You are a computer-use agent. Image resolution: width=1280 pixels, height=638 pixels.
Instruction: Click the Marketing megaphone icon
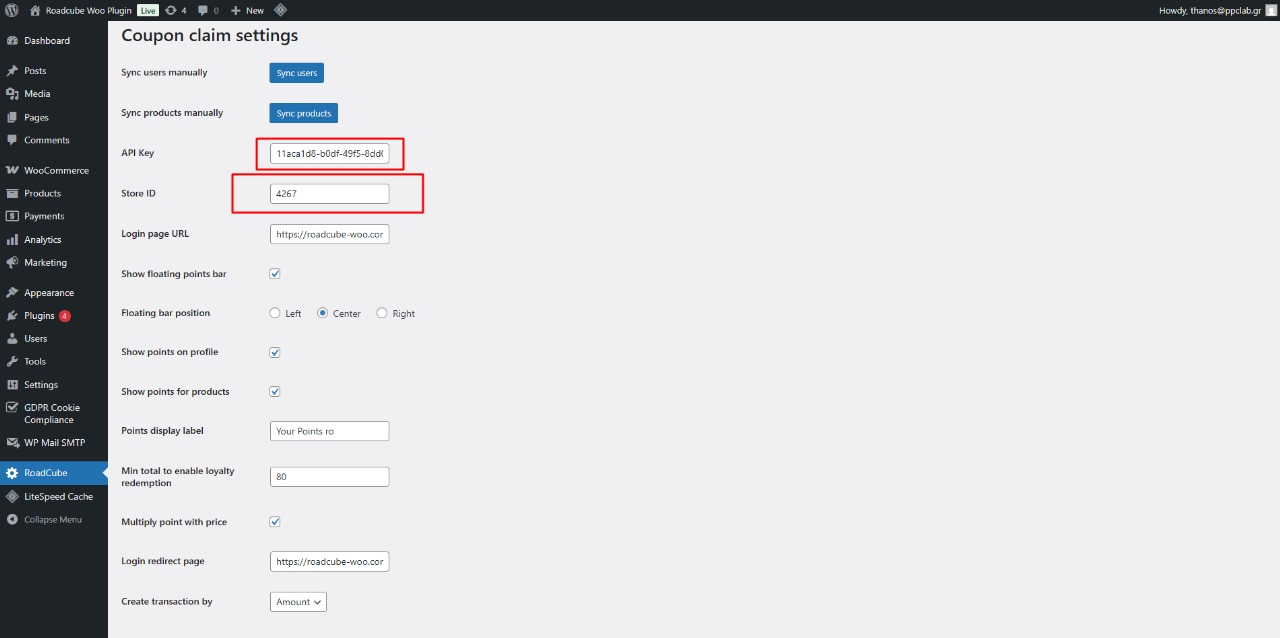[12, 263]
